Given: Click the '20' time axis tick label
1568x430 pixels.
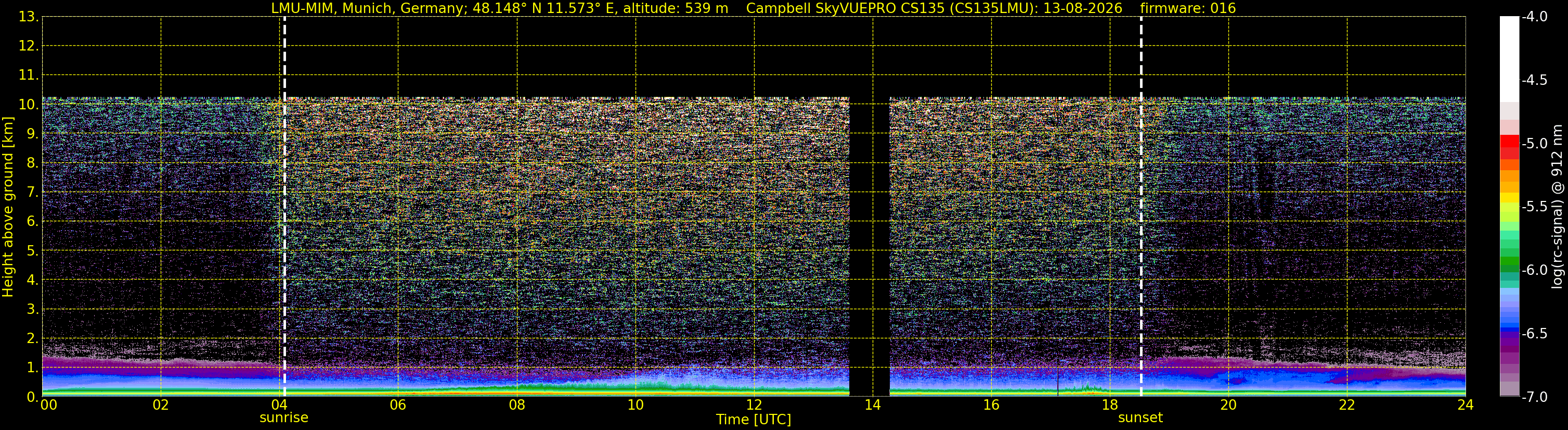Looking at the screenshot, I should (1228, 405).
